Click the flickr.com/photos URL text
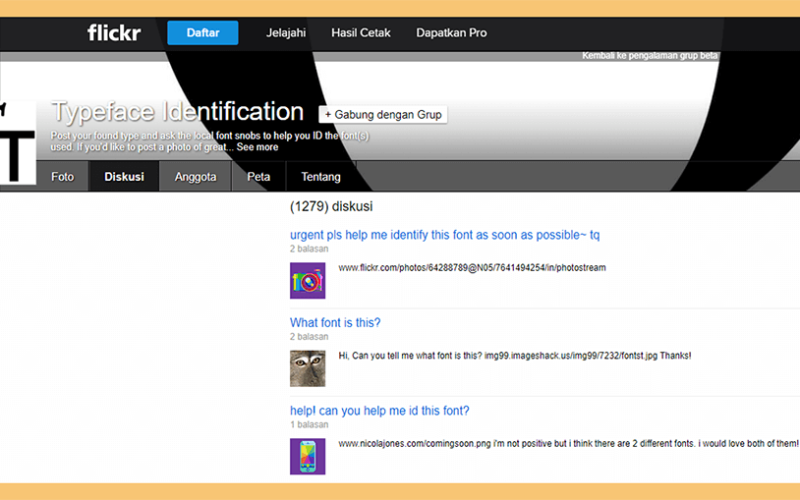Viewport: 800px width, 500px height. click(472, 267)
